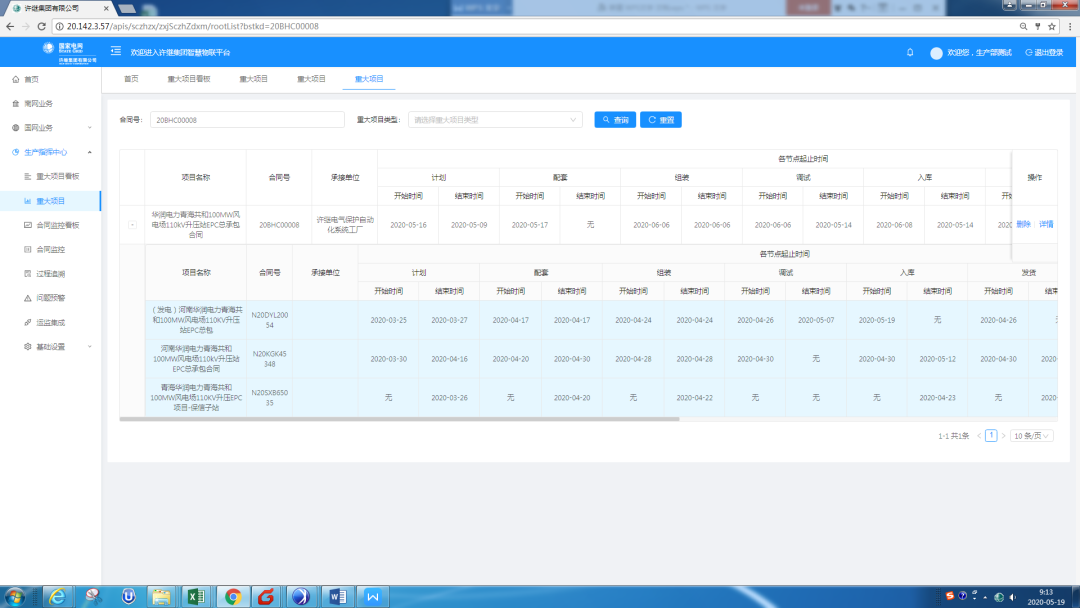Image resolution: width=1080 pixels, height=608 pixels.
Task: Open the 重大项目类型 dropdown
Action: pyautogui.click(x=495, y=120)
